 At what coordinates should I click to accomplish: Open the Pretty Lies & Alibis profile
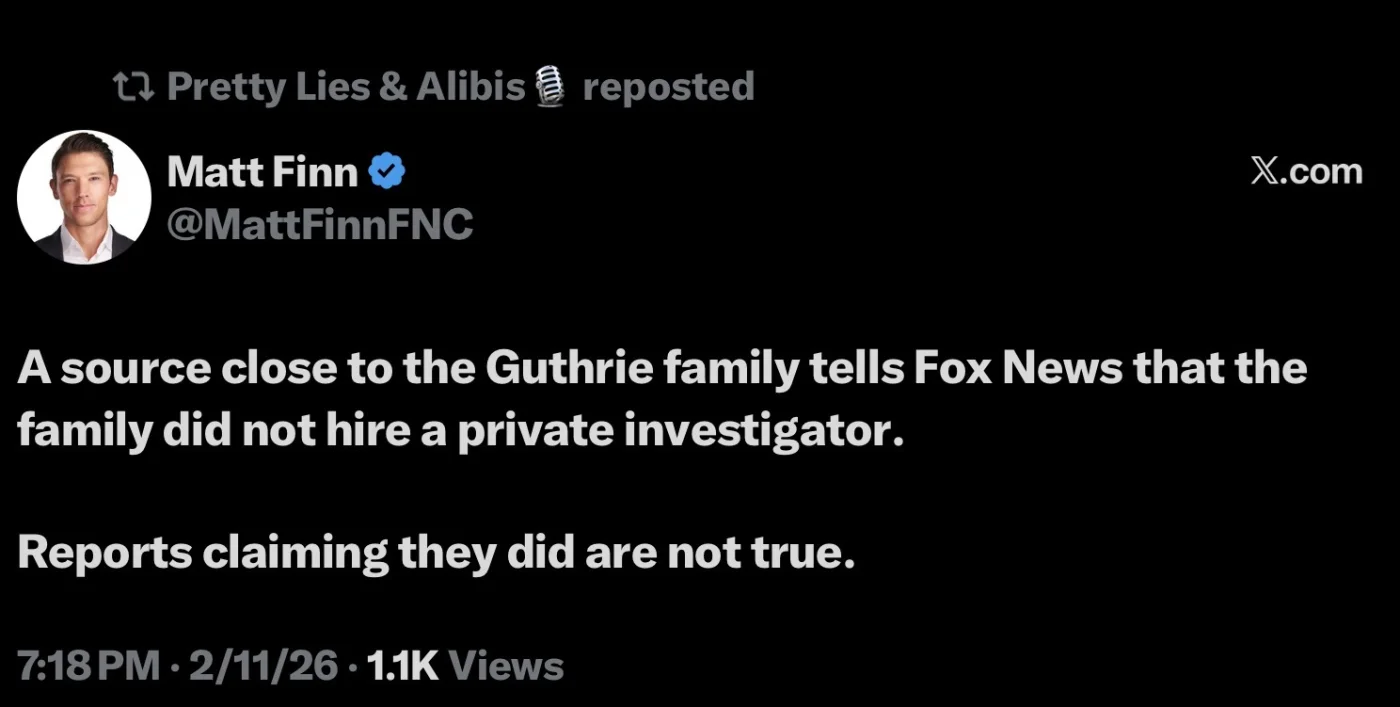tap(345, 88)
